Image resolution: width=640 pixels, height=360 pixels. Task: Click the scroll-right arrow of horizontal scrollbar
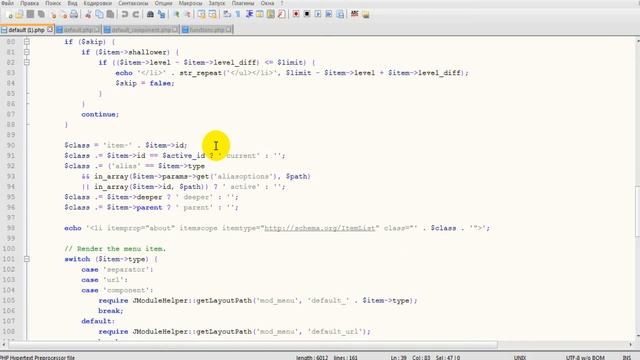[x=631, y=345]
